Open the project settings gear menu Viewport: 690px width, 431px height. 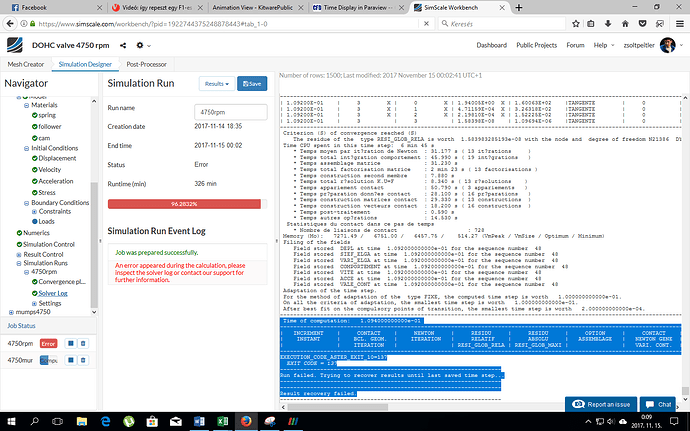tap(140, 45)
